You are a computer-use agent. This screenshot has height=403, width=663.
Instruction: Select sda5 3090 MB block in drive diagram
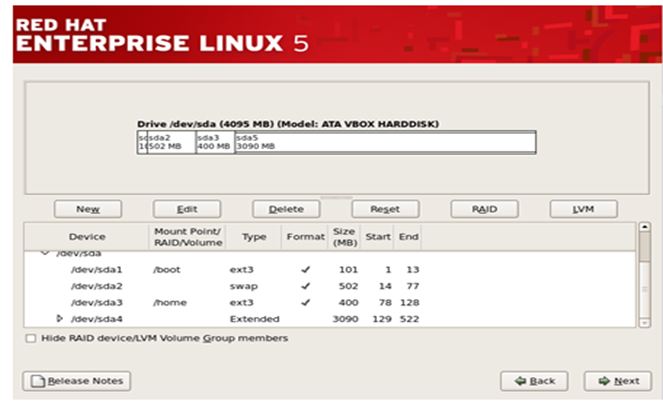click(385, 142)
